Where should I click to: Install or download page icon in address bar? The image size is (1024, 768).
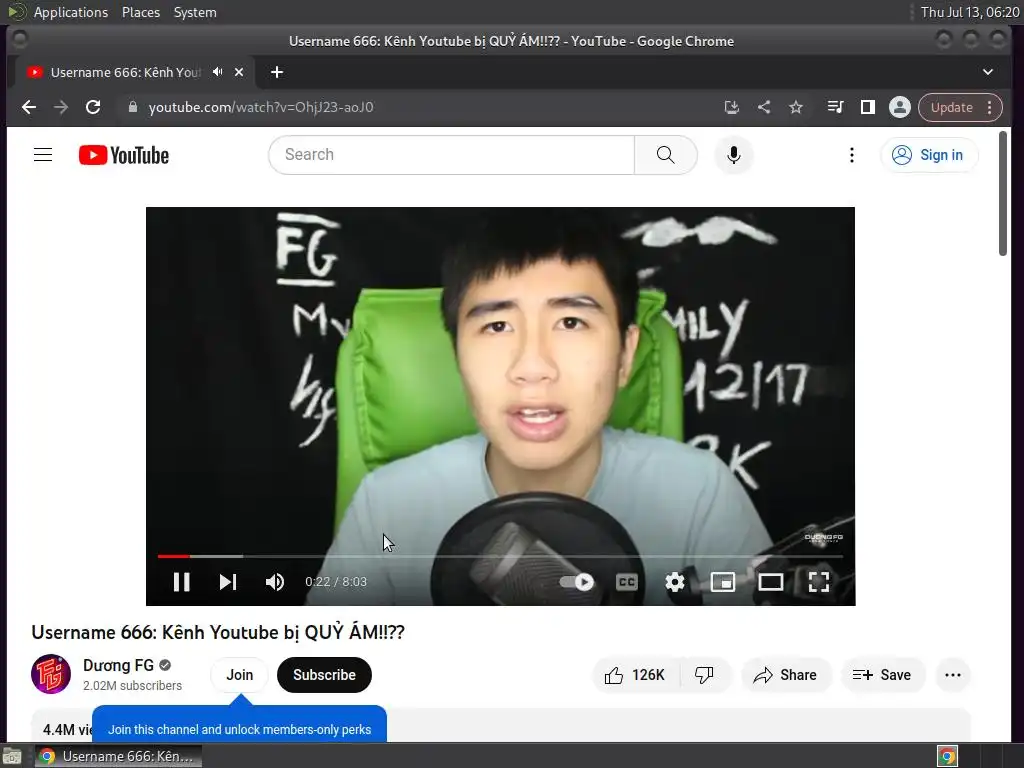coord(731,107)
